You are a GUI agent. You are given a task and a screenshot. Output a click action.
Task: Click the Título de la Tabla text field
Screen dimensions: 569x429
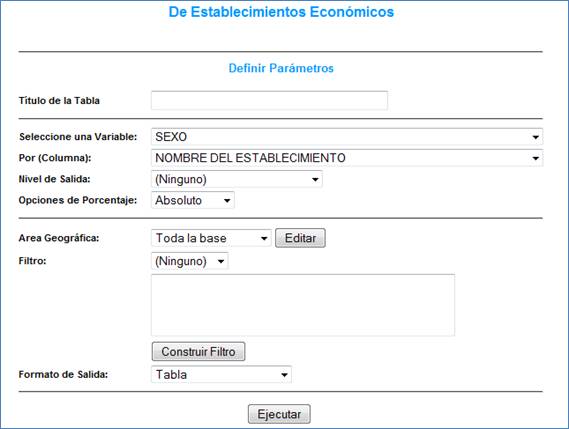click(x=269, y=101)
